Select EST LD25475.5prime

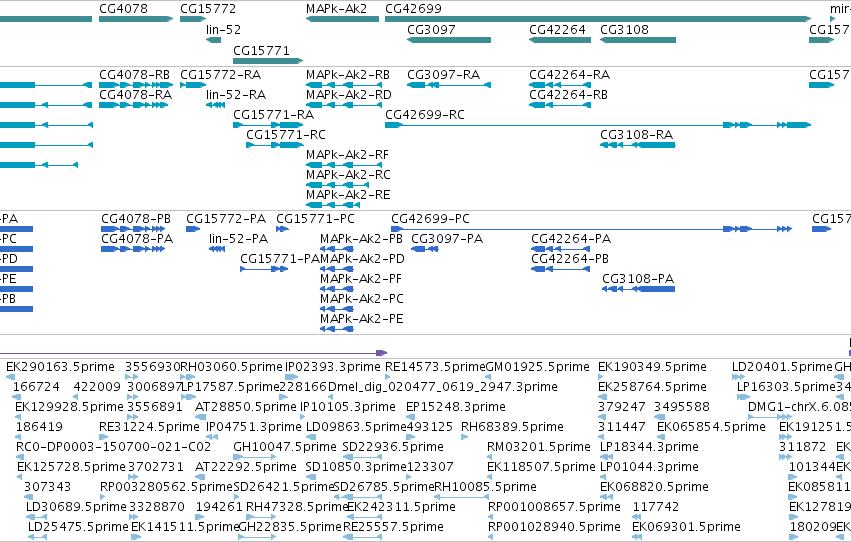78,527
